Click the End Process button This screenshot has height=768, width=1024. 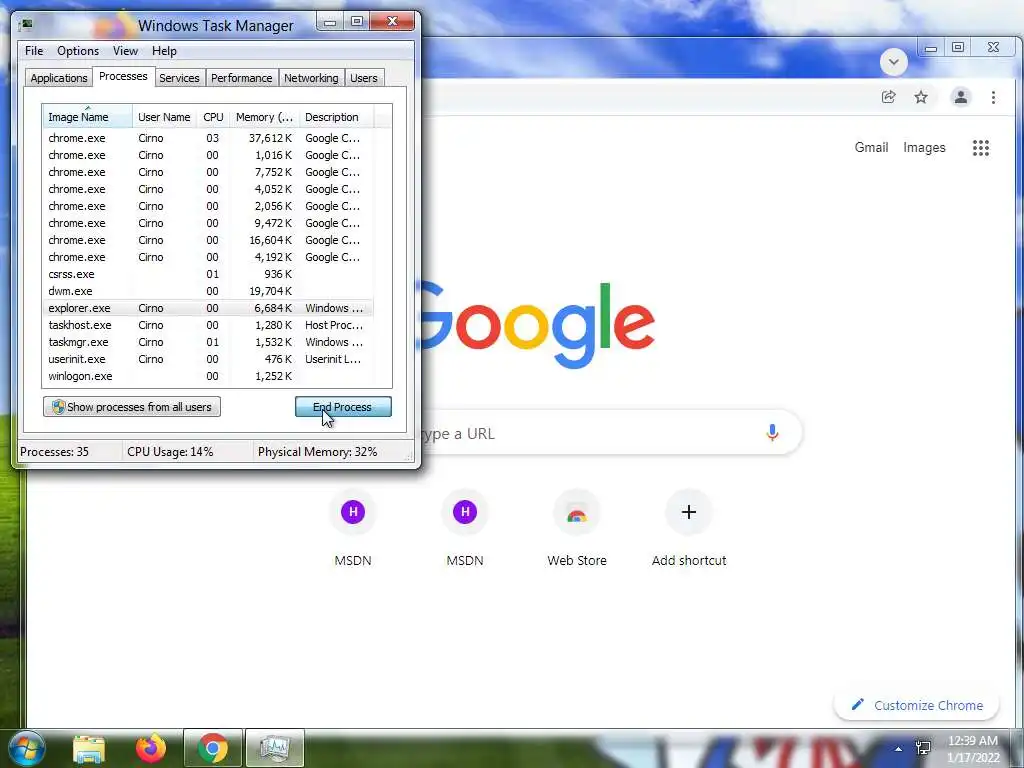coord(343,407)
